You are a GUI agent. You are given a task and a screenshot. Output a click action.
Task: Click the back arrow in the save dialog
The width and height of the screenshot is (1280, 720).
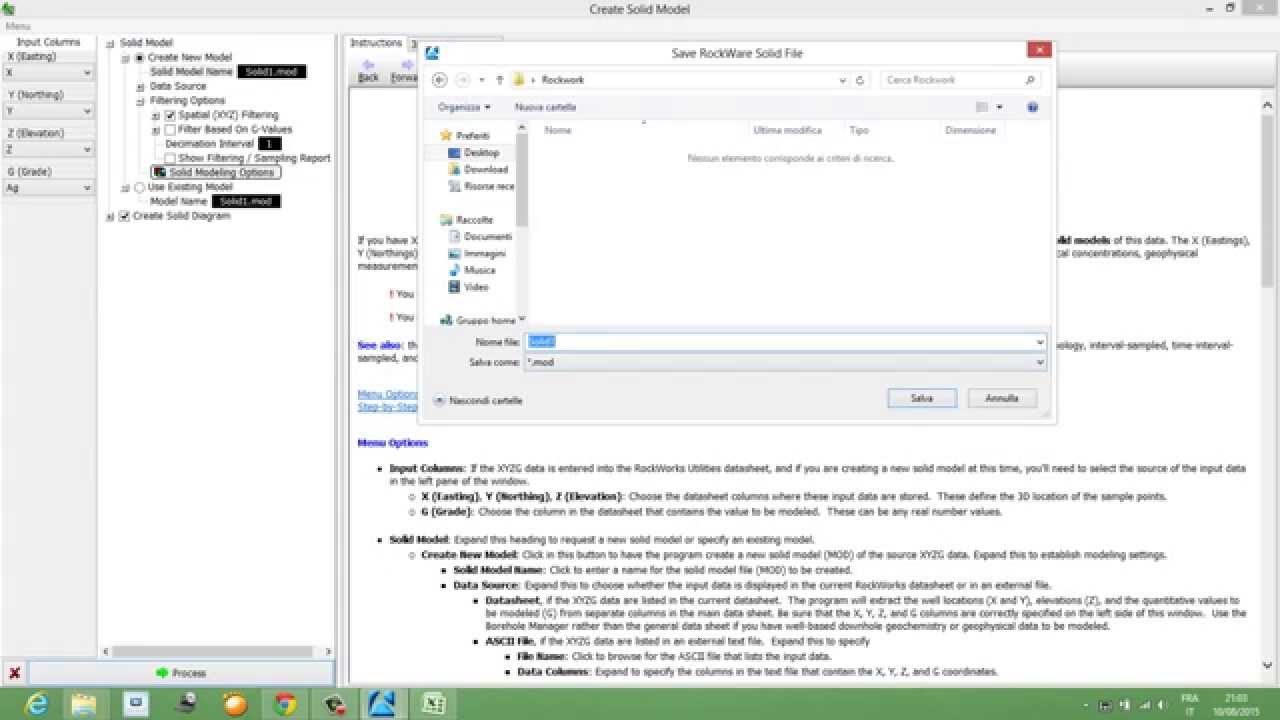[440, 80]
